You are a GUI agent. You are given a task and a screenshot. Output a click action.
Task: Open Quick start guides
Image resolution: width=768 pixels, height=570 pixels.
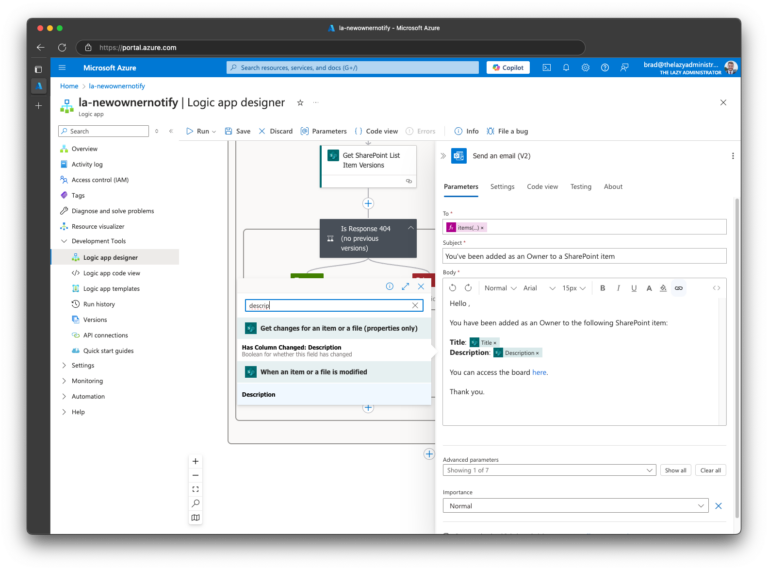point(108,351)
